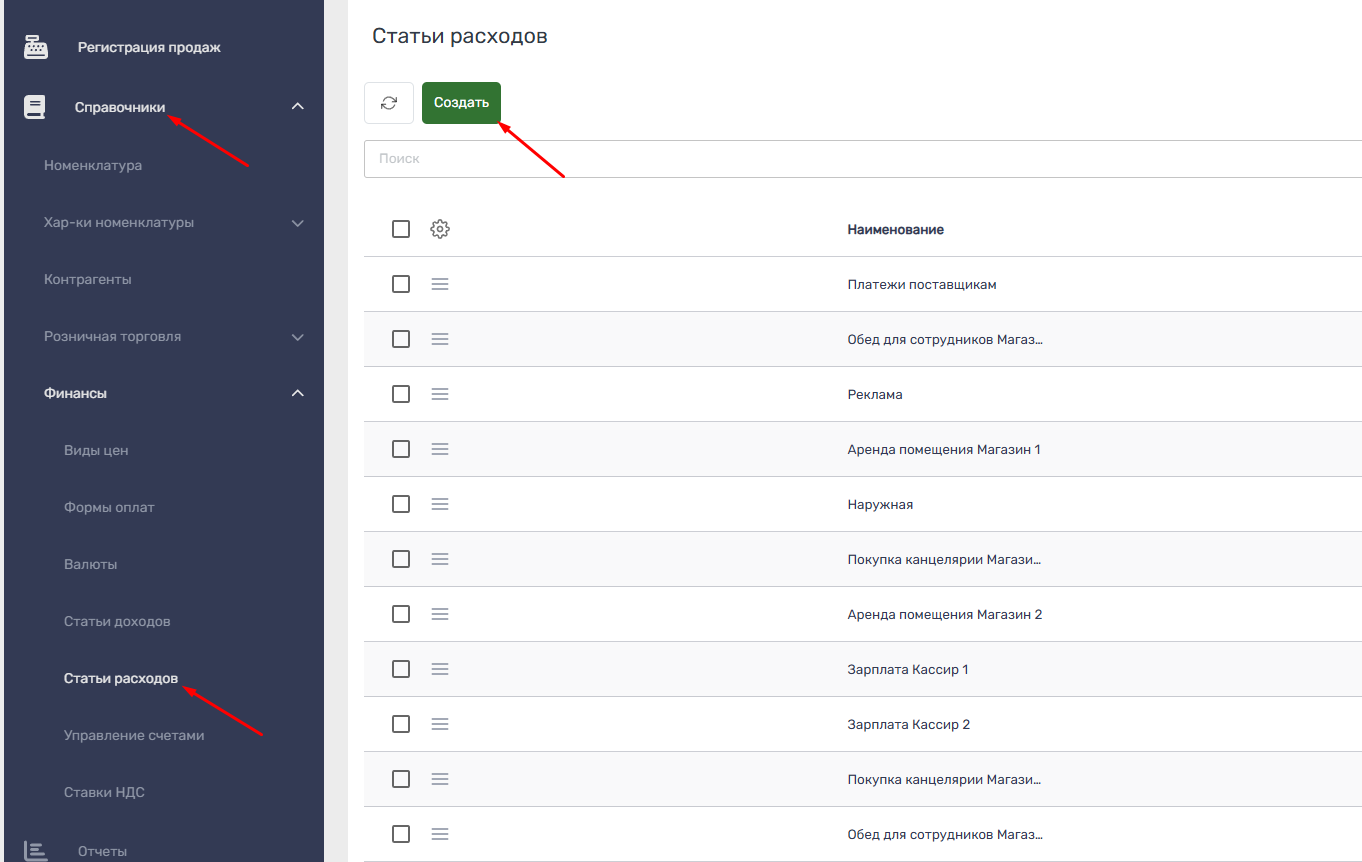Collapse the Финансы submenu chevron

tap(297, 394)
